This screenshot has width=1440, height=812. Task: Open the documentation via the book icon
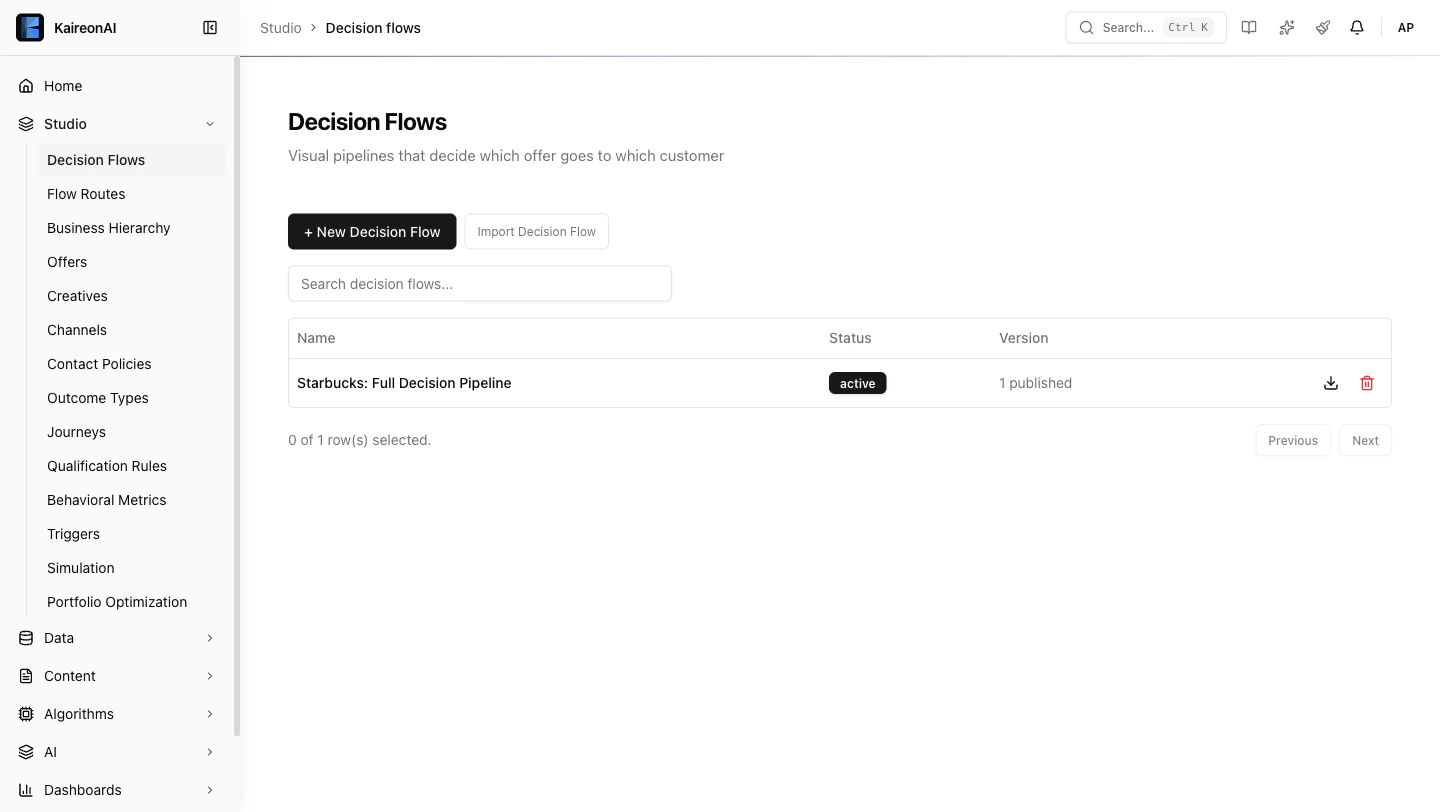1249,27
